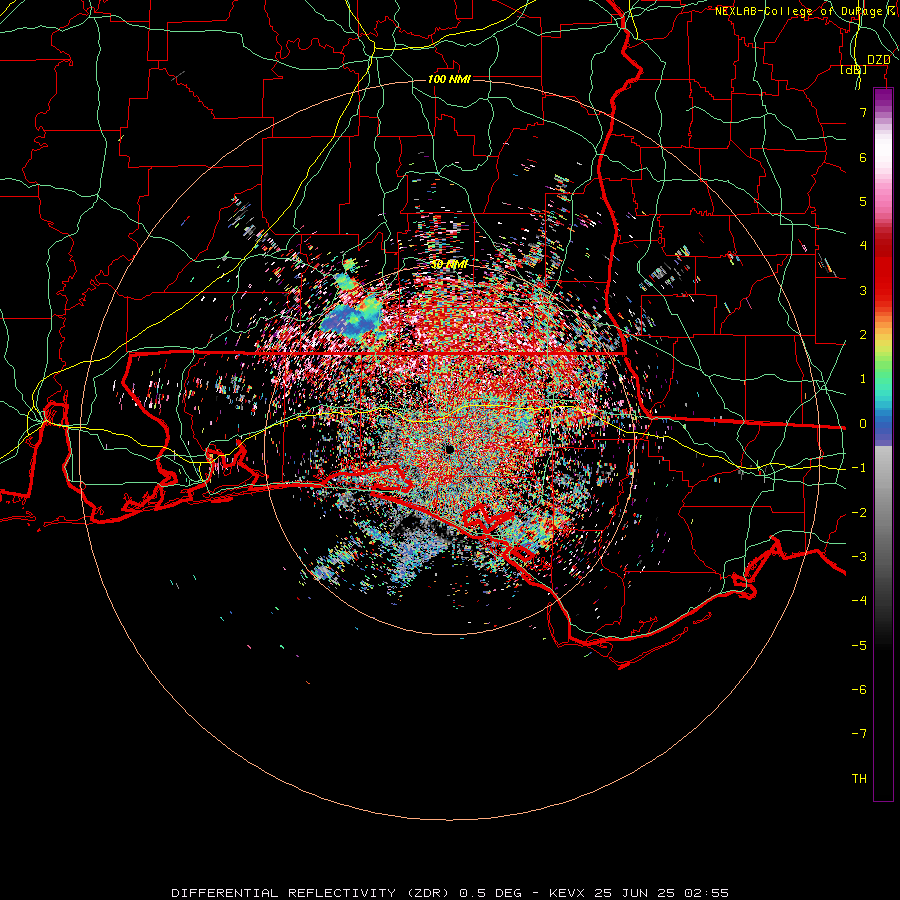Click the DZD product label above color scale
900x900 pixels.
coord(878,60)
